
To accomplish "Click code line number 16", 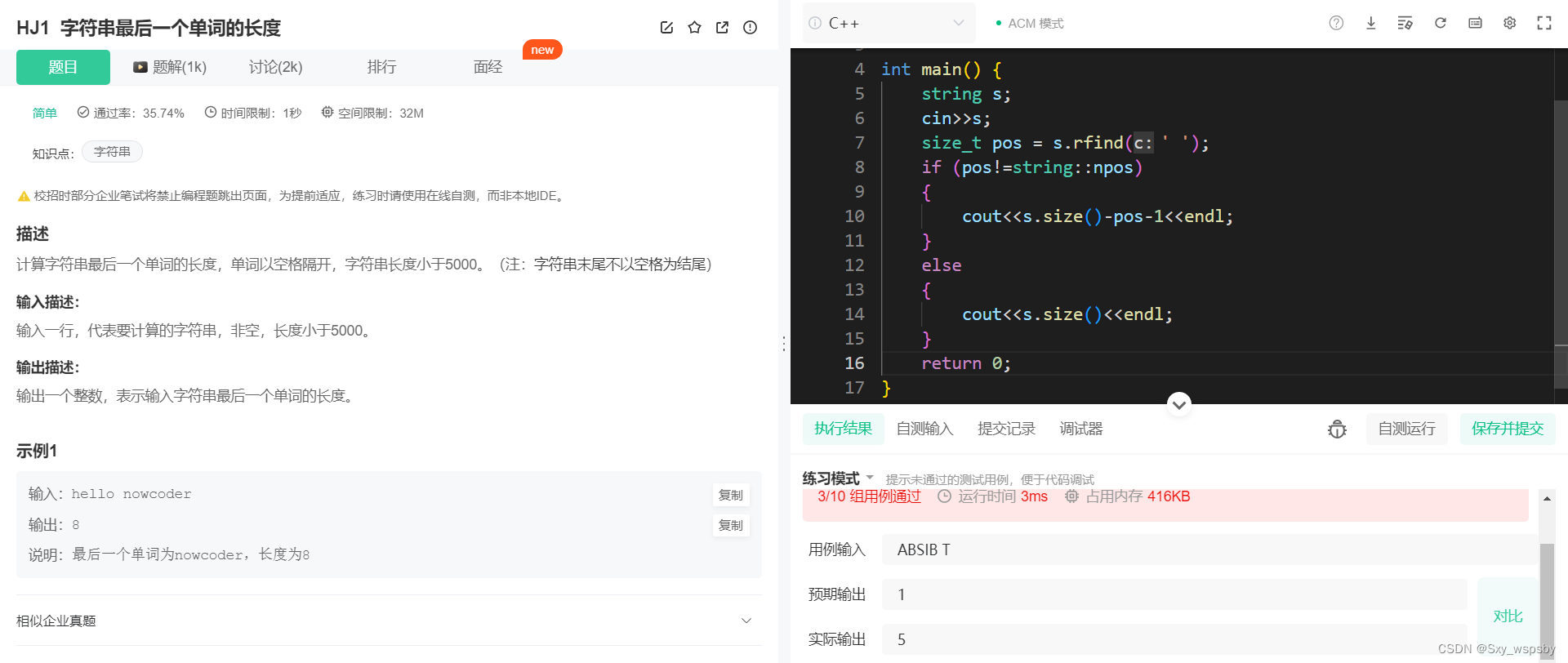I will point(854,363).
